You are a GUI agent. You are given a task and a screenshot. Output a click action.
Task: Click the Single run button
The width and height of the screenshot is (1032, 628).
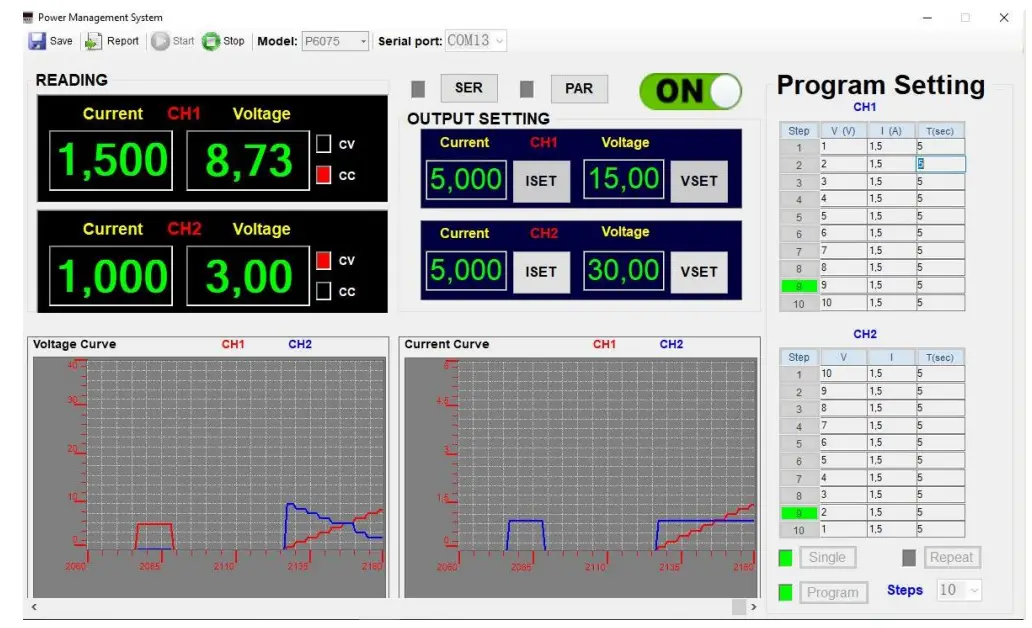tap(827, 558)
